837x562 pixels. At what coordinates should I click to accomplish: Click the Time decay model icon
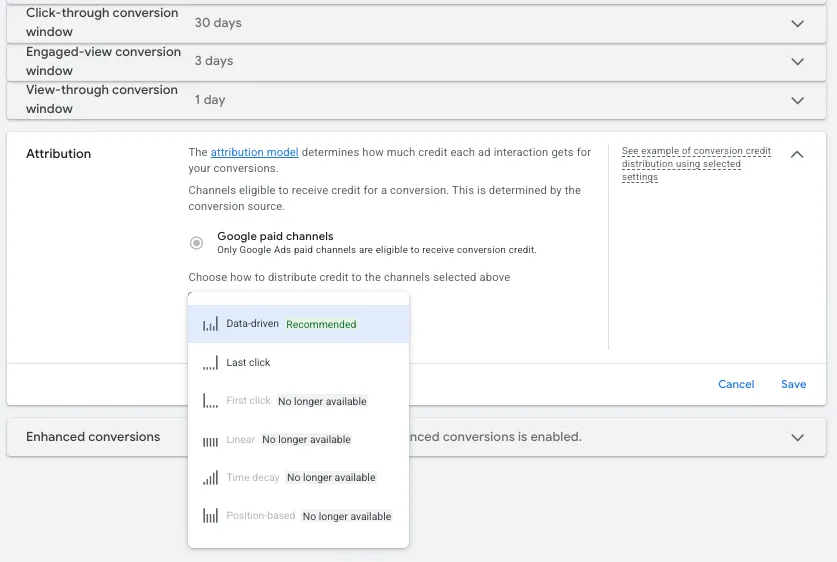coord(210,478)
